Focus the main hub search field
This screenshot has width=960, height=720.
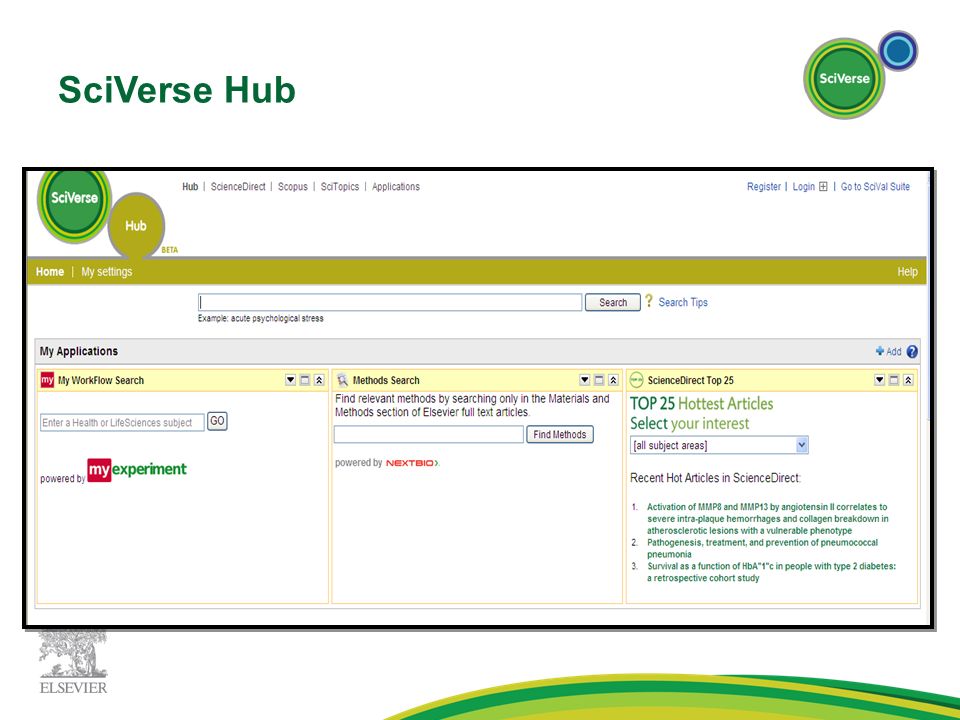390,302
